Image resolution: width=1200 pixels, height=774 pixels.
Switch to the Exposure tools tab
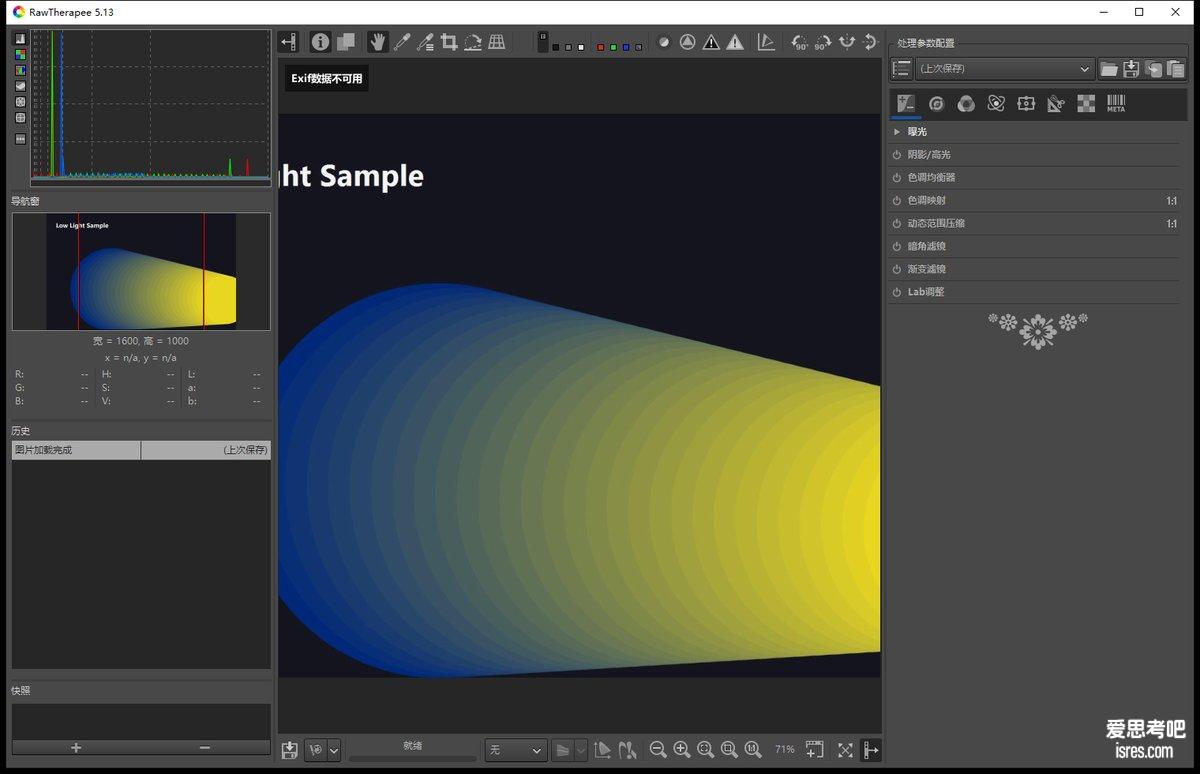pos(906,104)
